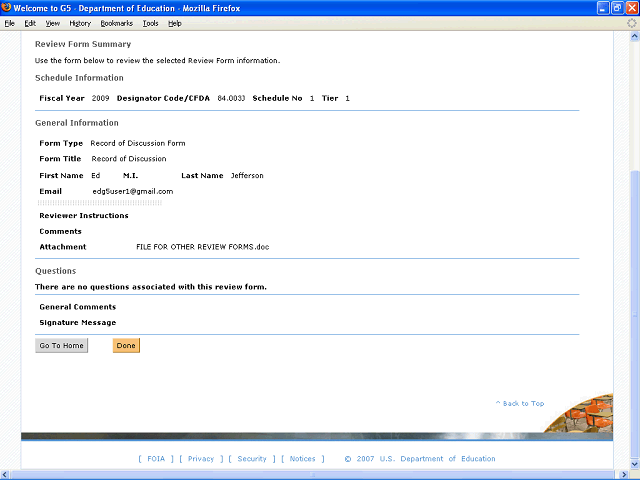Open the View menu

pyautogui.click(x=53, y=24)
